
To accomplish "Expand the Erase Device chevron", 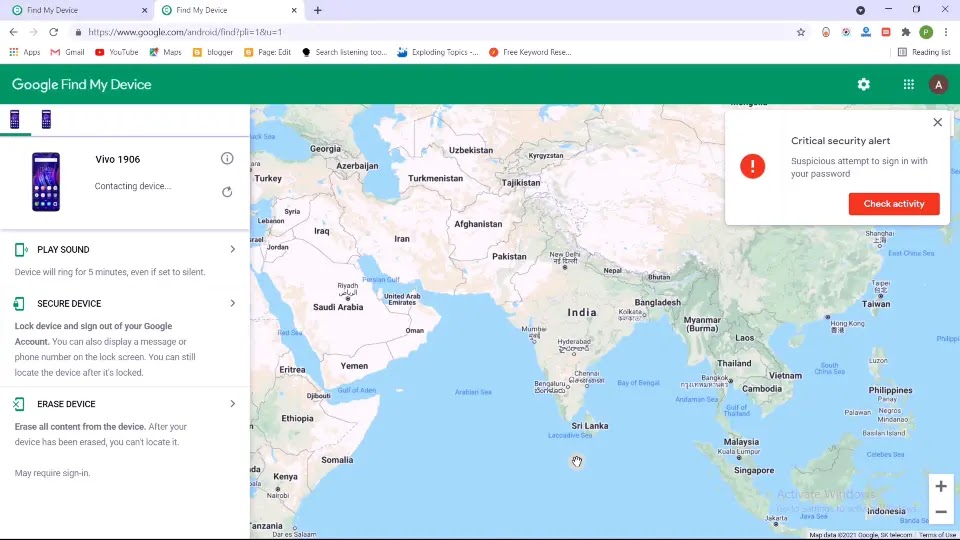I will tap(233, 403).
